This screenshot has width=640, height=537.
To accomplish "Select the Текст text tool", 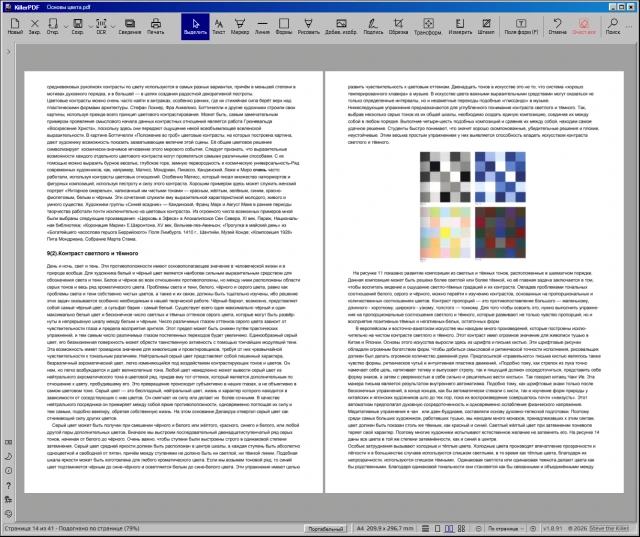I will 219,27.
